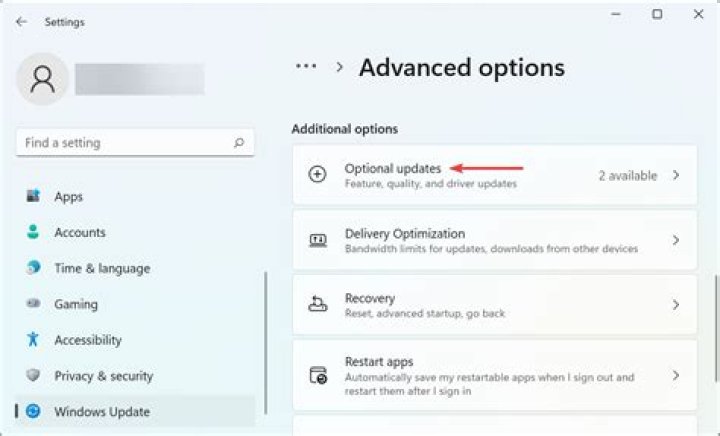This screenshot has width=720, height=436.
Task: Open the breadcrumb ellipsis menu
Action: [306, 67]
